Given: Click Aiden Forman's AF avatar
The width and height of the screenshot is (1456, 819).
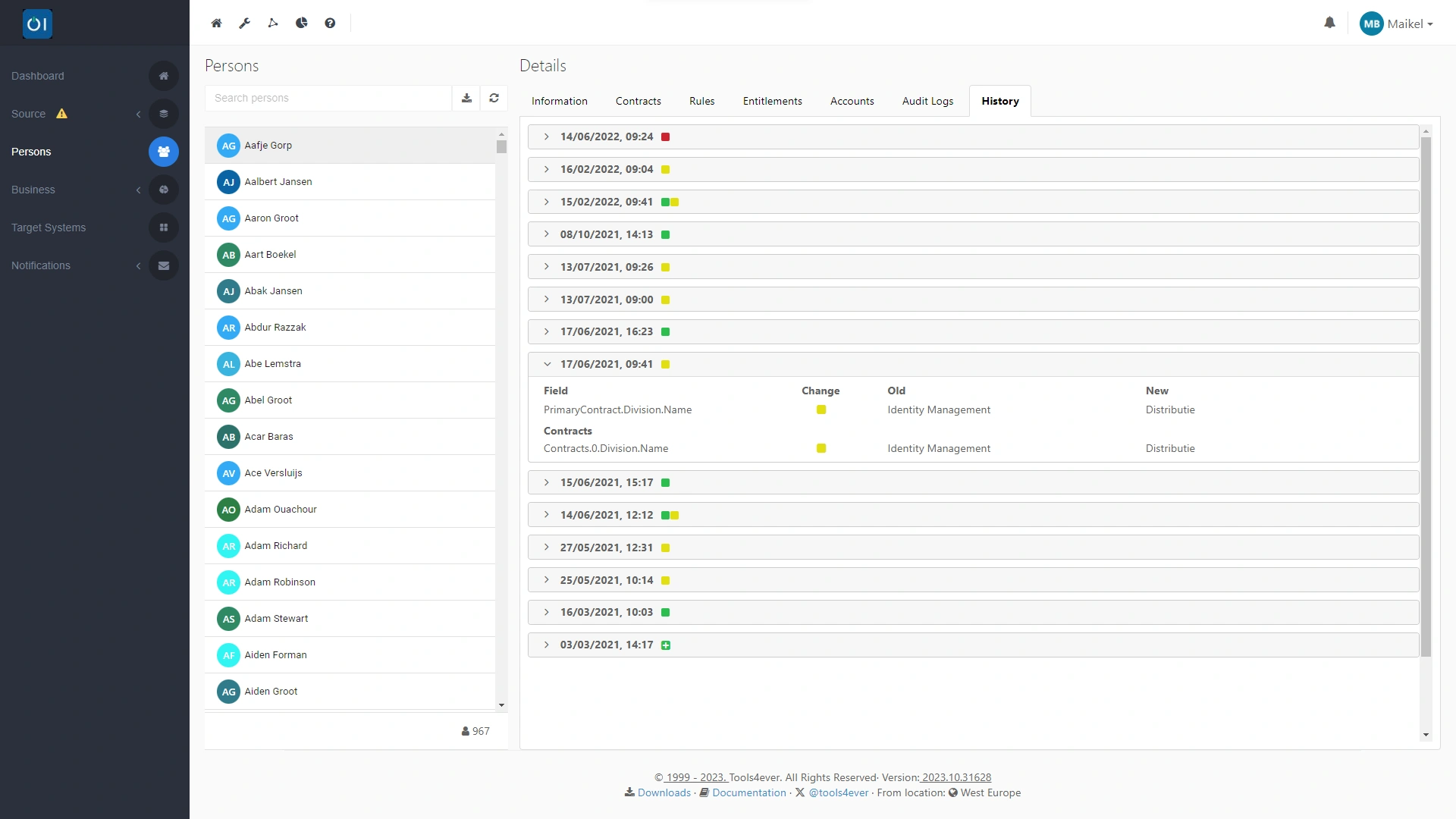Looking at the screenshot, I should coord(228,655).
